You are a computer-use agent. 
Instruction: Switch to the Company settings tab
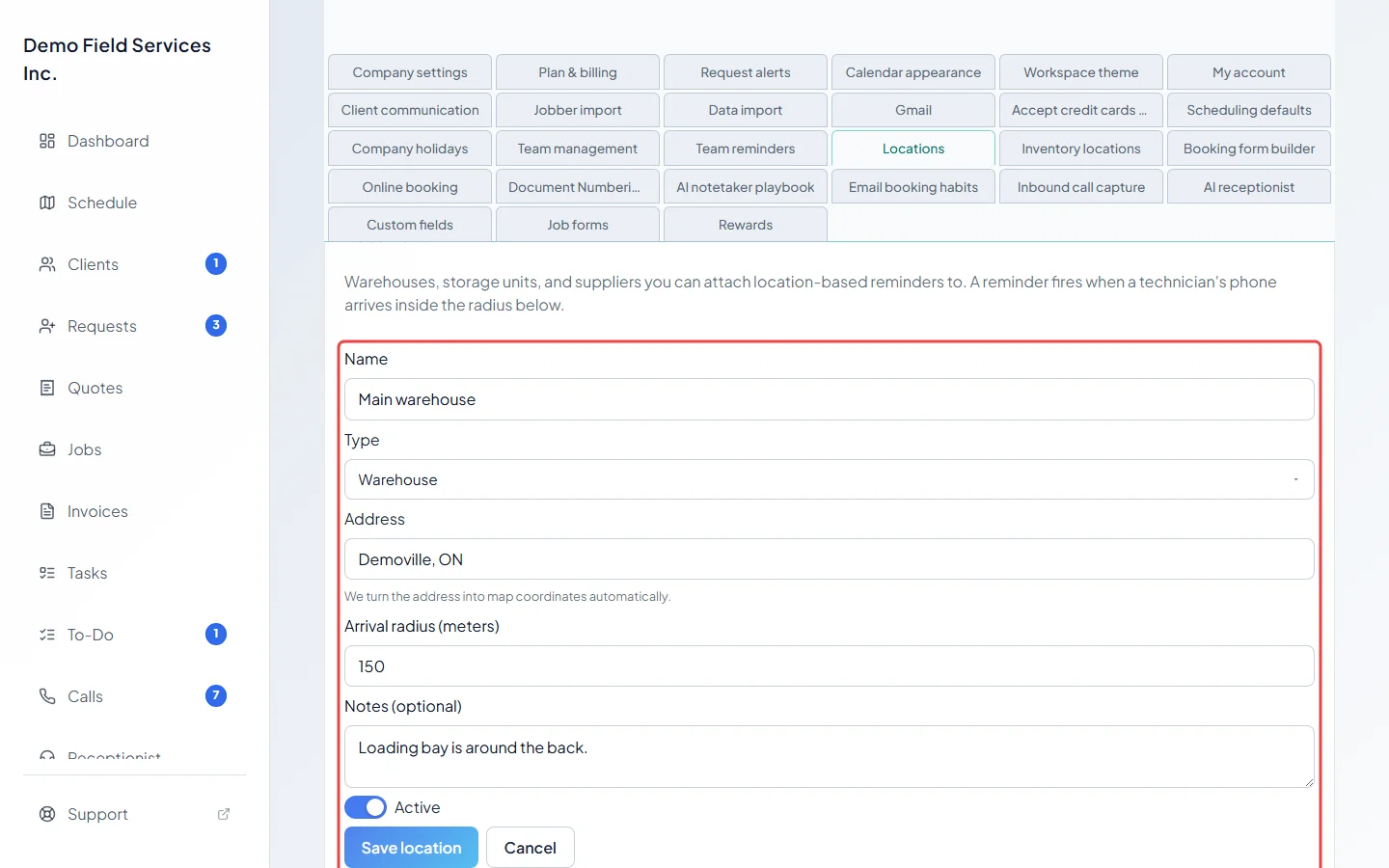pyautogui.click(x=410, y=72)
